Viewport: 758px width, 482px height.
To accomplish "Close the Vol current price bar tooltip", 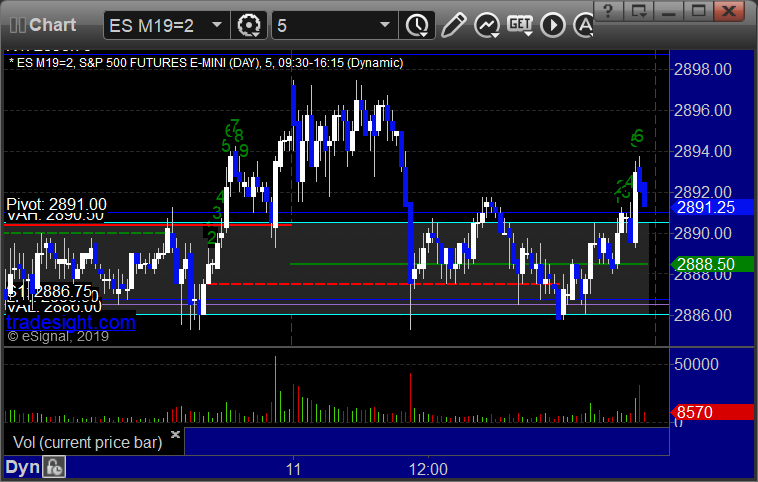I will (175, 436).
